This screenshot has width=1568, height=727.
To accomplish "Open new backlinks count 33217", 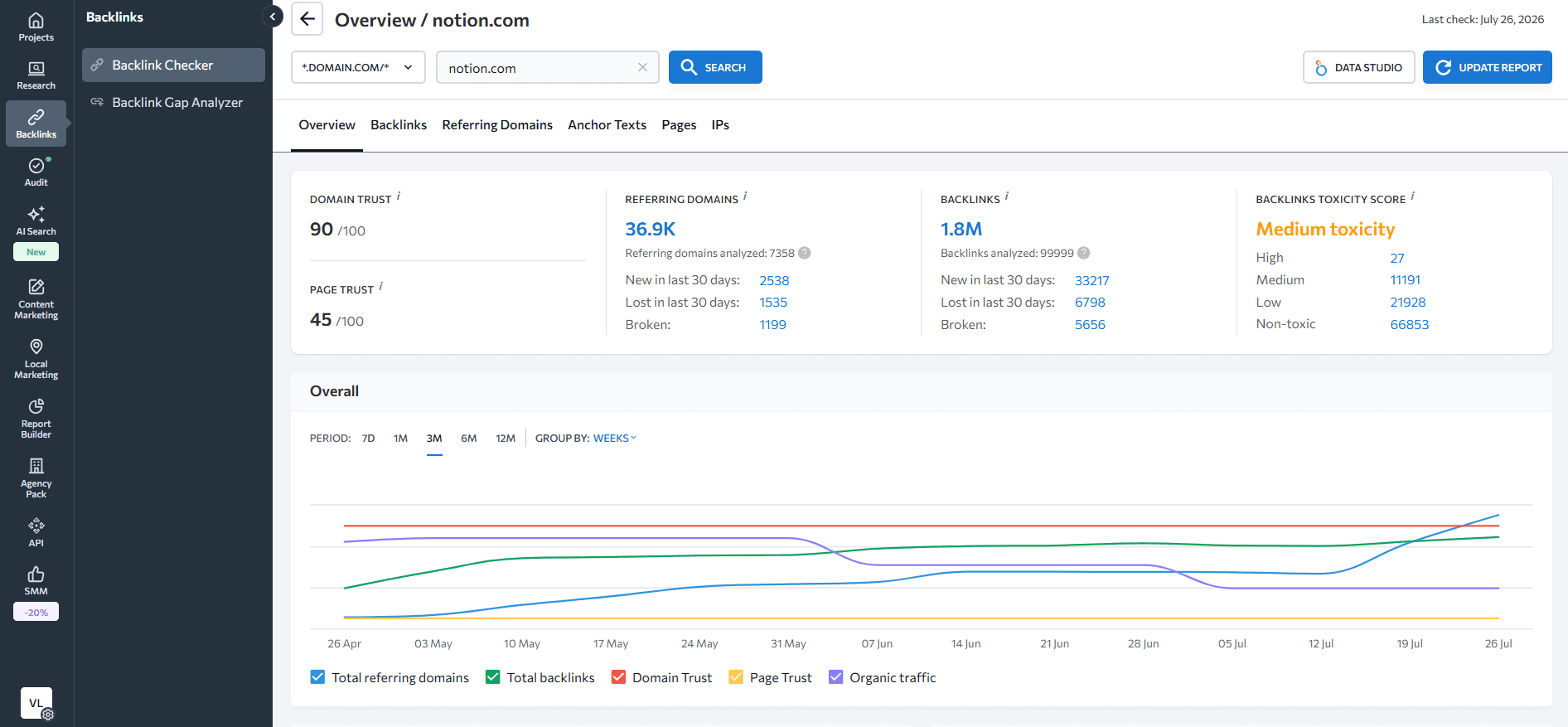I will pyautogui.click(x=1091, y=280).
